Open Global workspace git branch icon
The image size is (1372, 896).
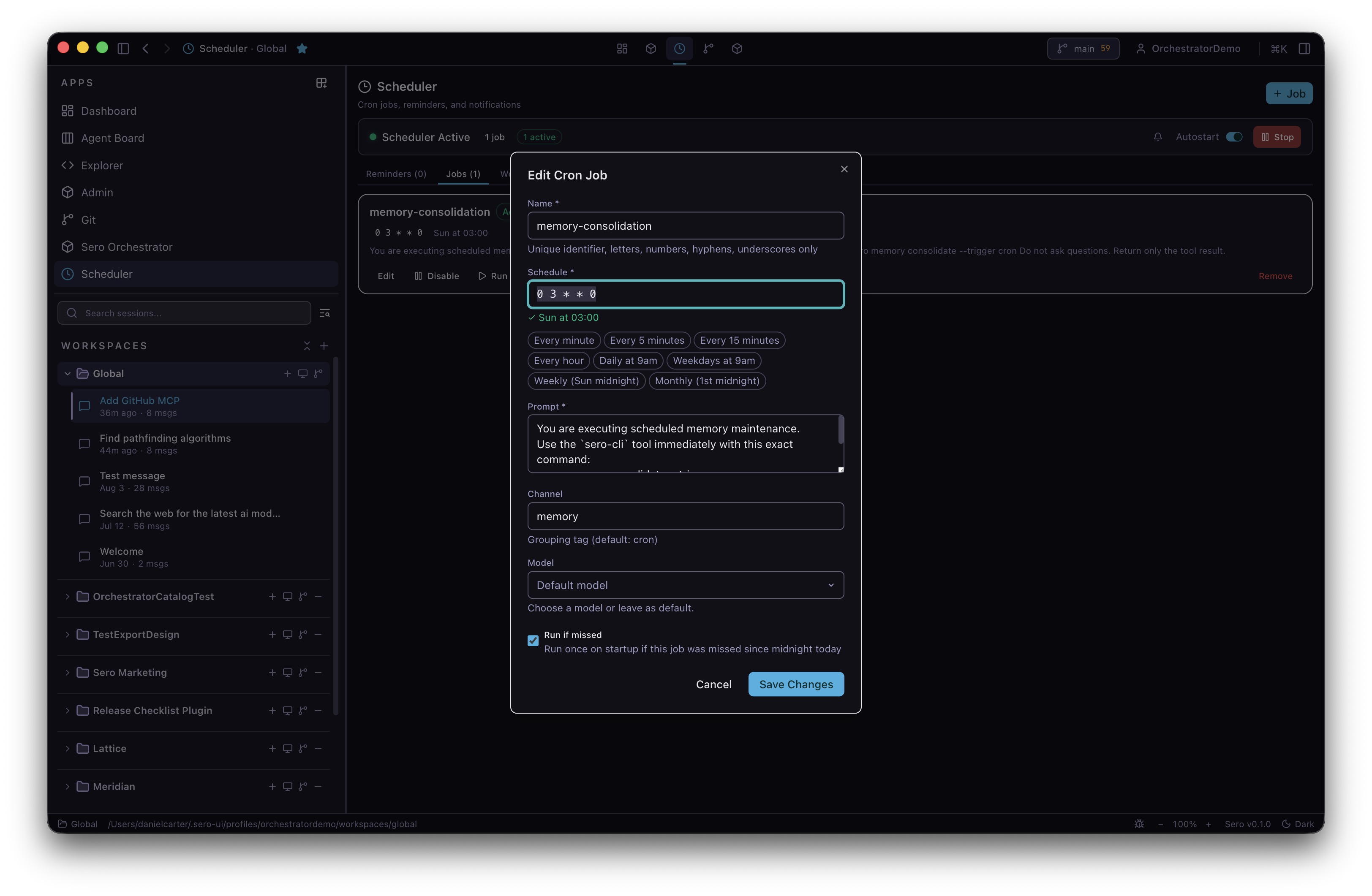318,373
